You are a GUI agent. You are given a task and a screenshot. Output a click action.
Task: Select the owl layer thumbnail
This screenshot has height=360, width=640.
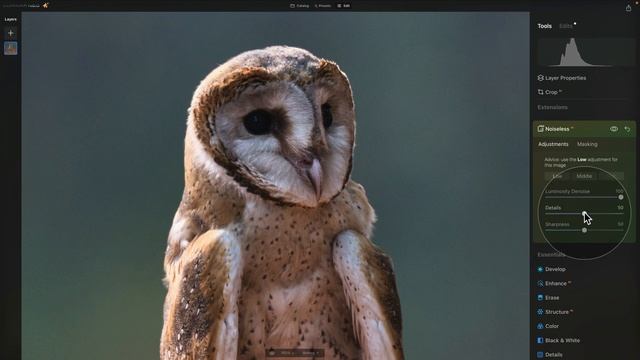pos(11,48)
